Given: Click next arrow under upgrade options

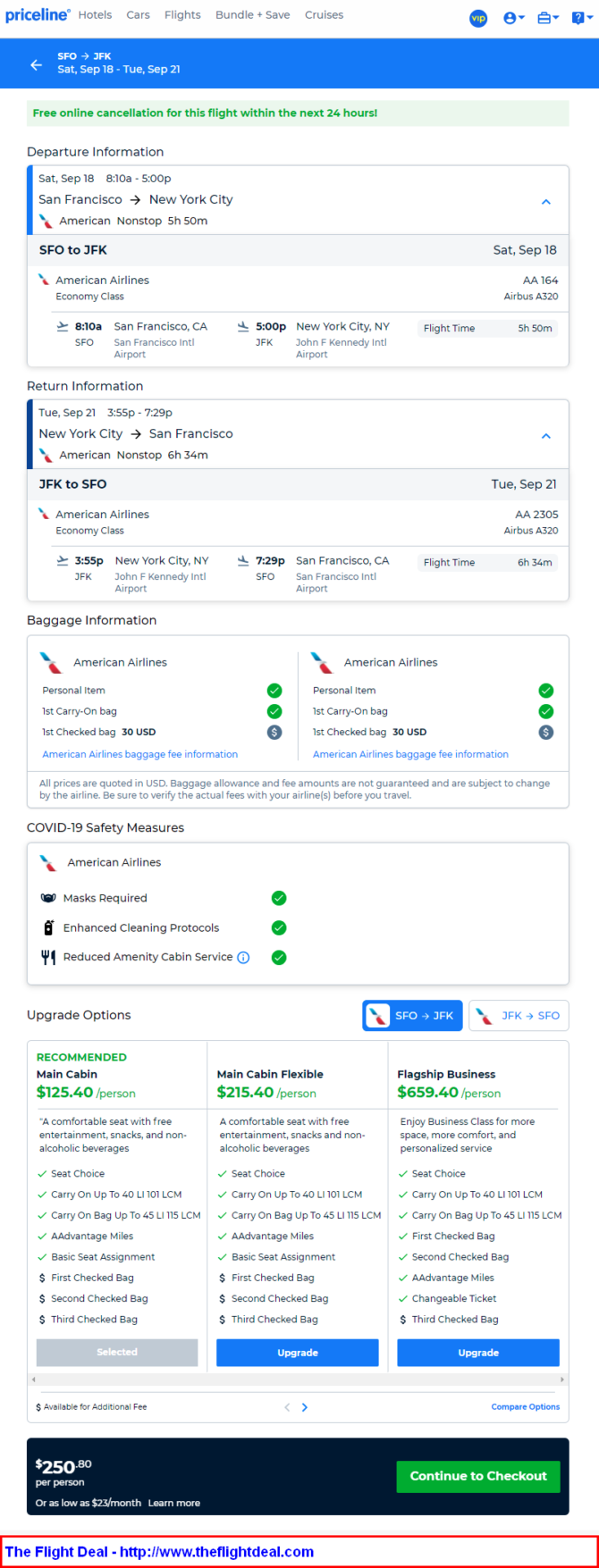Looking at the screenshot, I should click(305, 1407).
